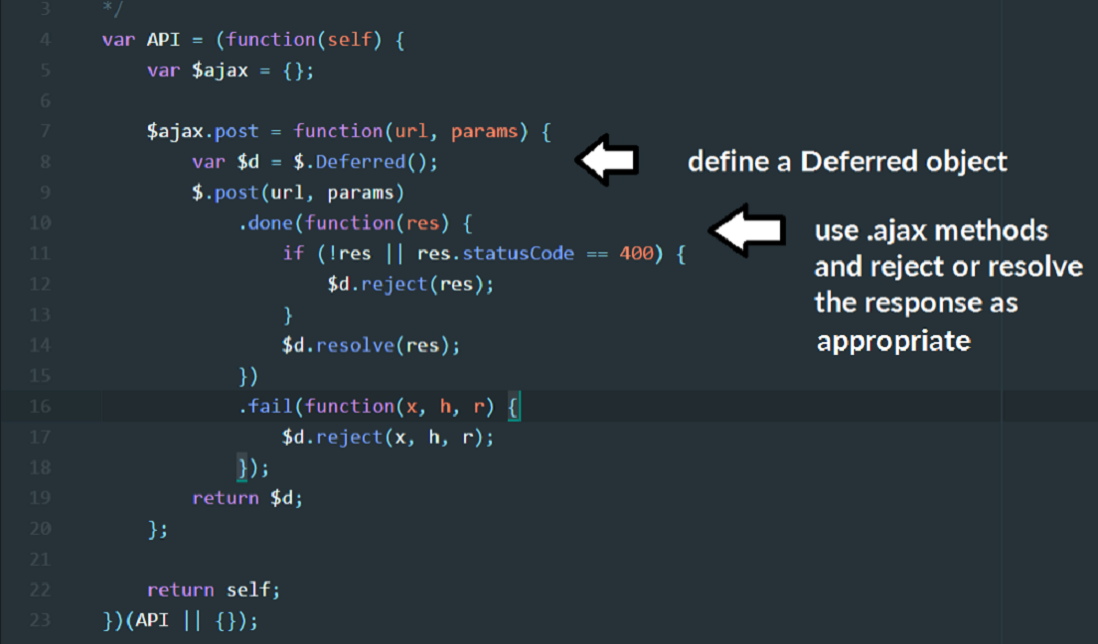Click the white arrow pointing at .done
Viewport: 1098px width, 644px height.
[745, 230]
